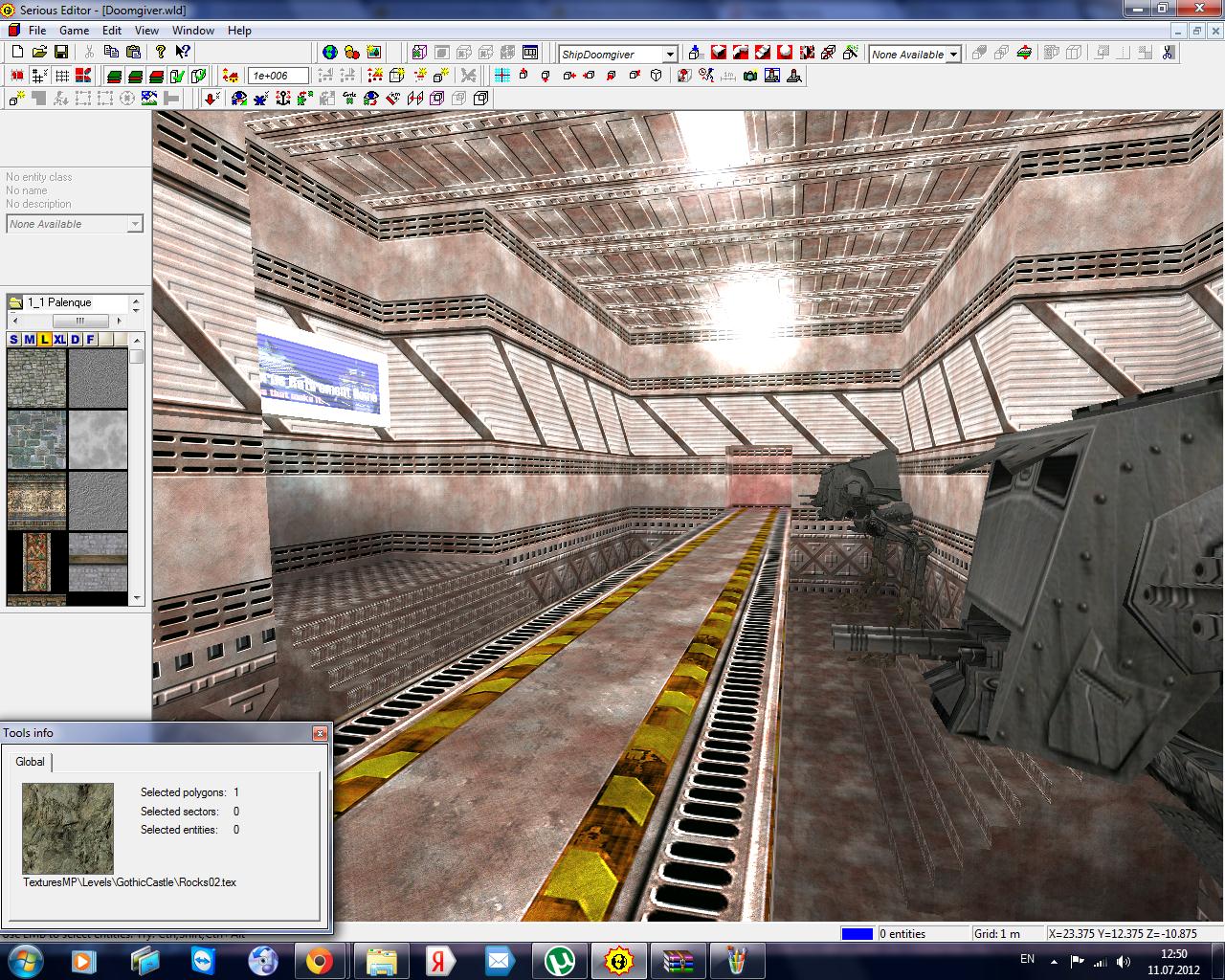
Task: Toggle large texture size L button
Action: [x=45, y=339]
